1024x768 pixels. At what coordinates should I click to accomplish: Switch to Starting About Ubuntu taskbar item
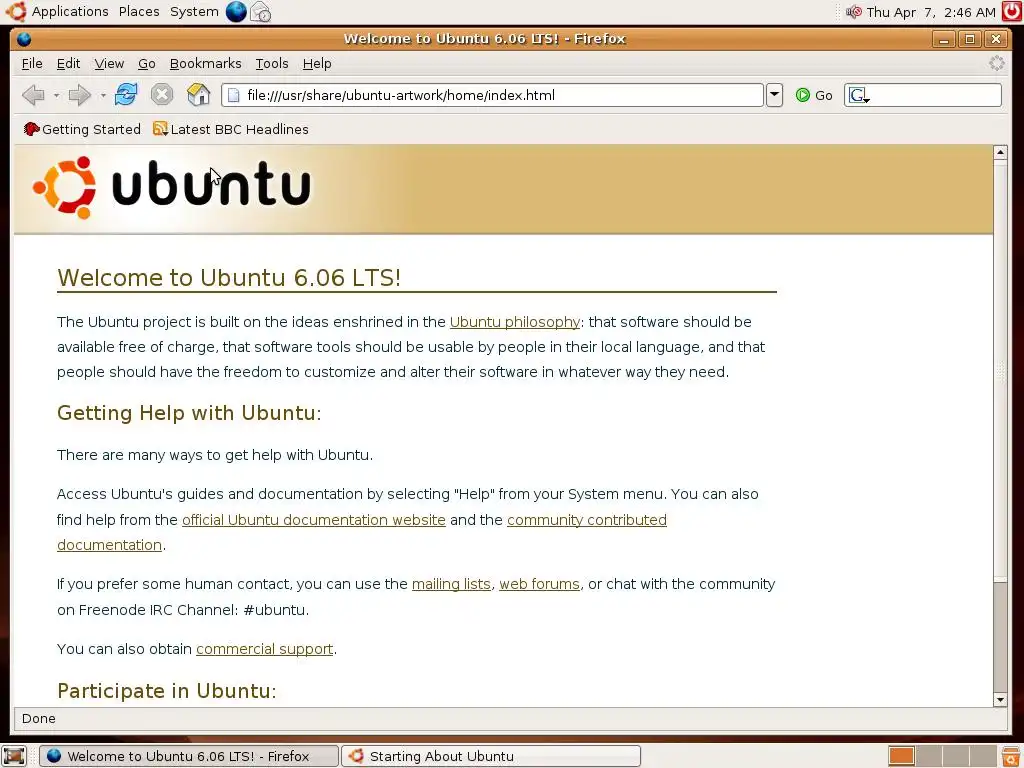point(491,756)
